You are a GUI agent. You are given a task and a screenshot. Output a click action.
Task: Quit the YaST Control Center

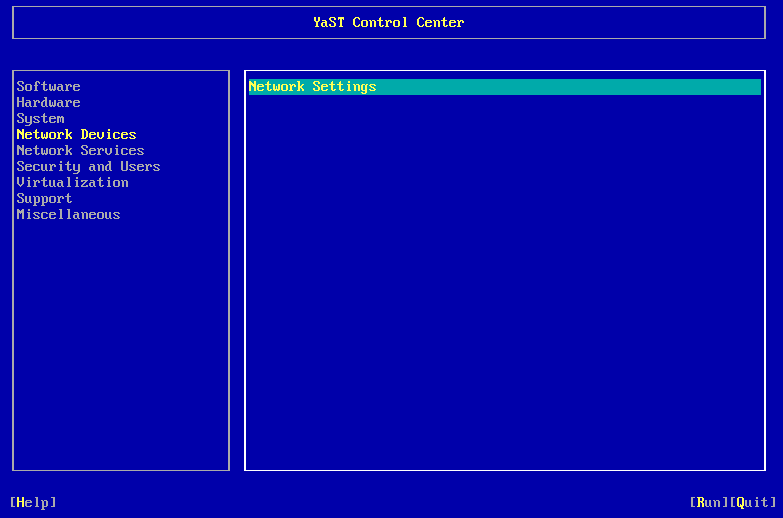tap(753, 502)
